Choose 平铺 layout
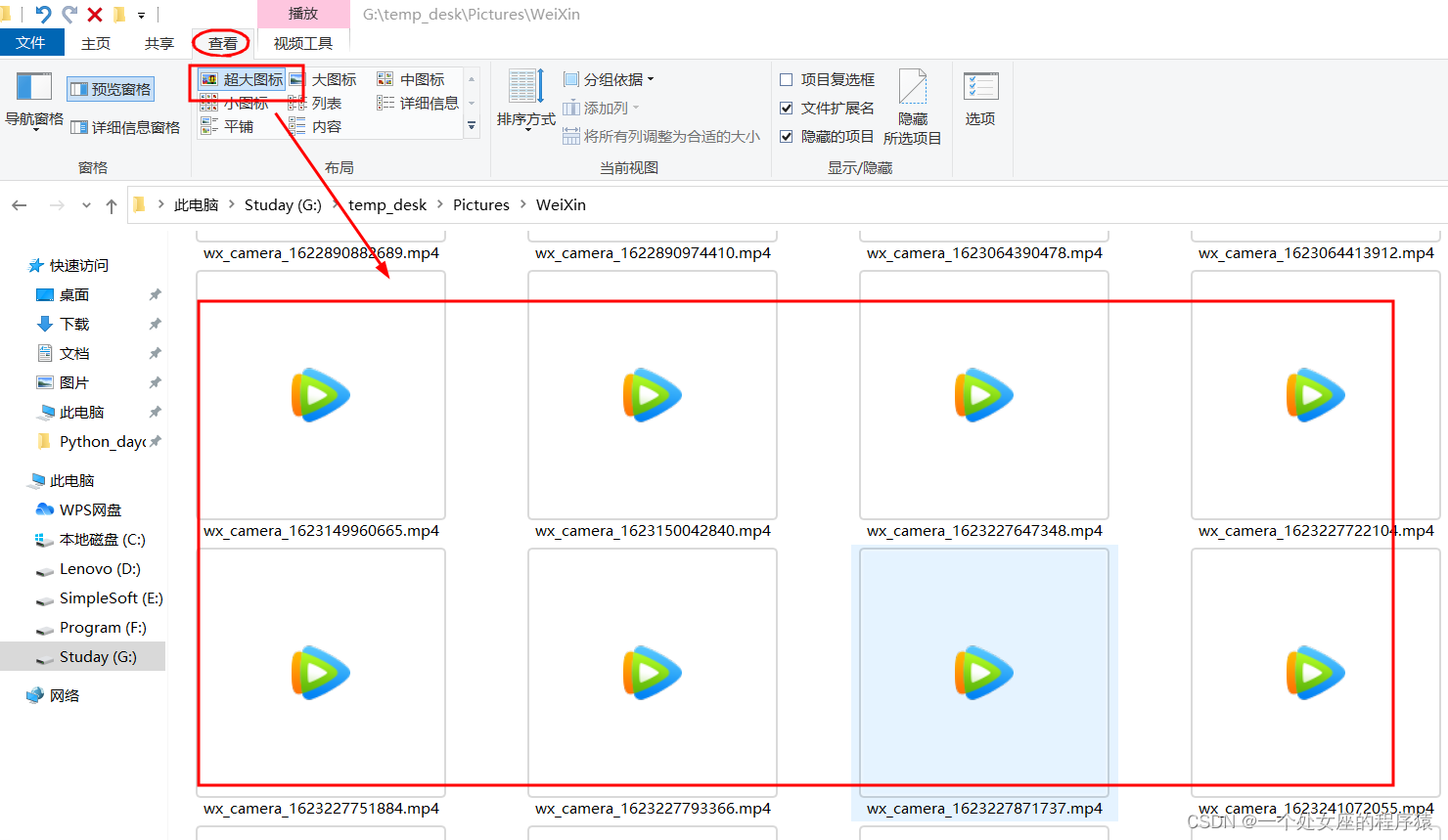The image size is (1448, 840). pyautogui.click(x=227, y=126)
